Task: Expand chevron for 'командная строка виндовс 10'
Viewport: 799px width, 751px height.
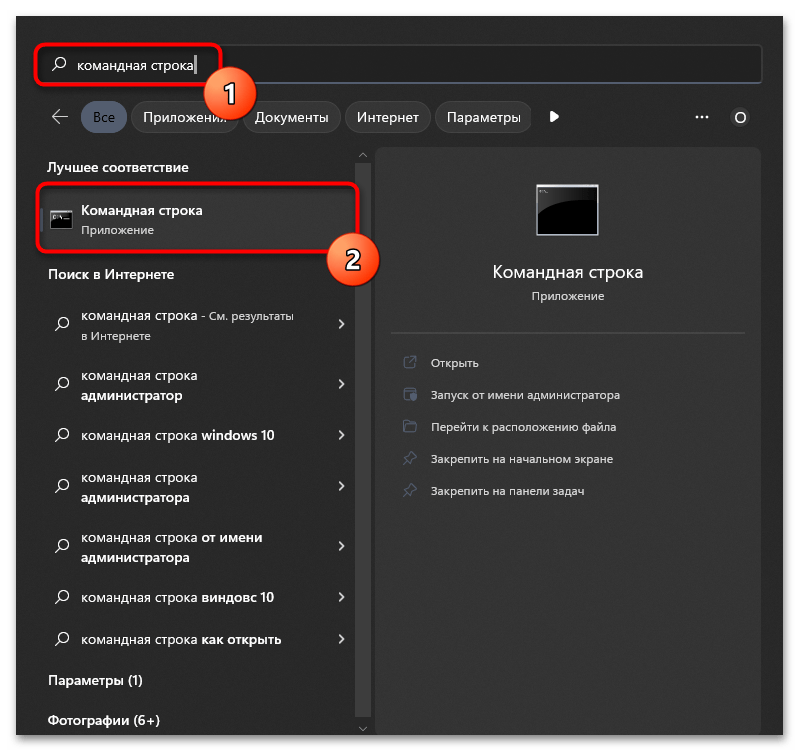Action: tap(341, 597)
